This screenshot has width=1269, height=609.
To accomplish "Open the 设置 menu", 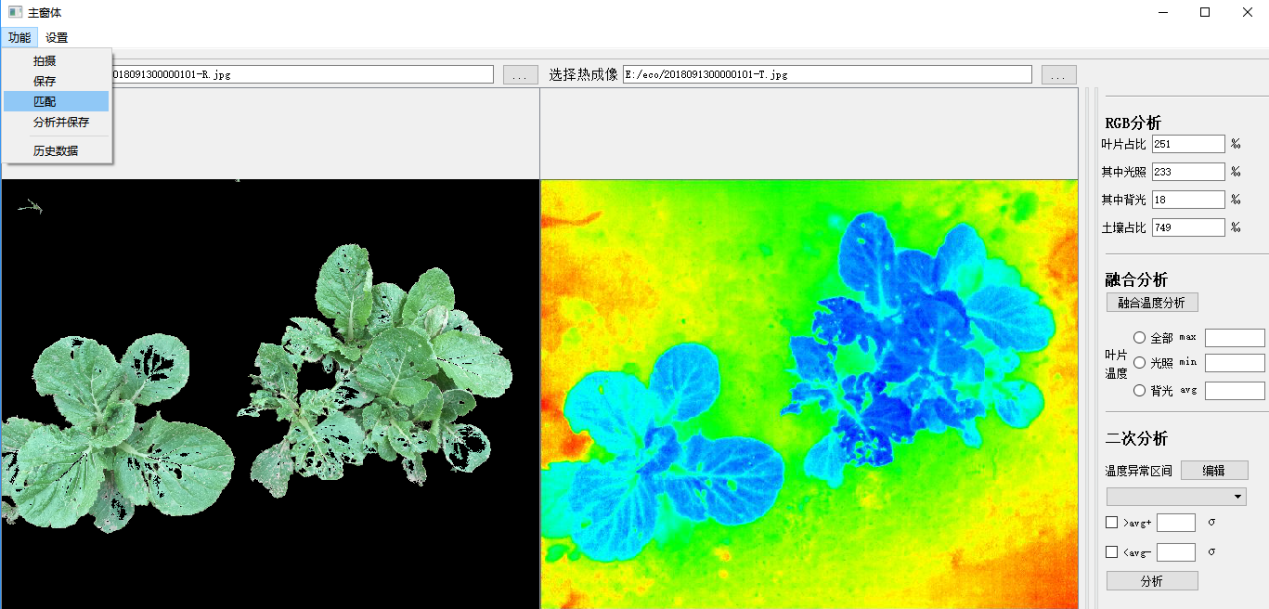I will click(x=57, y=38).
